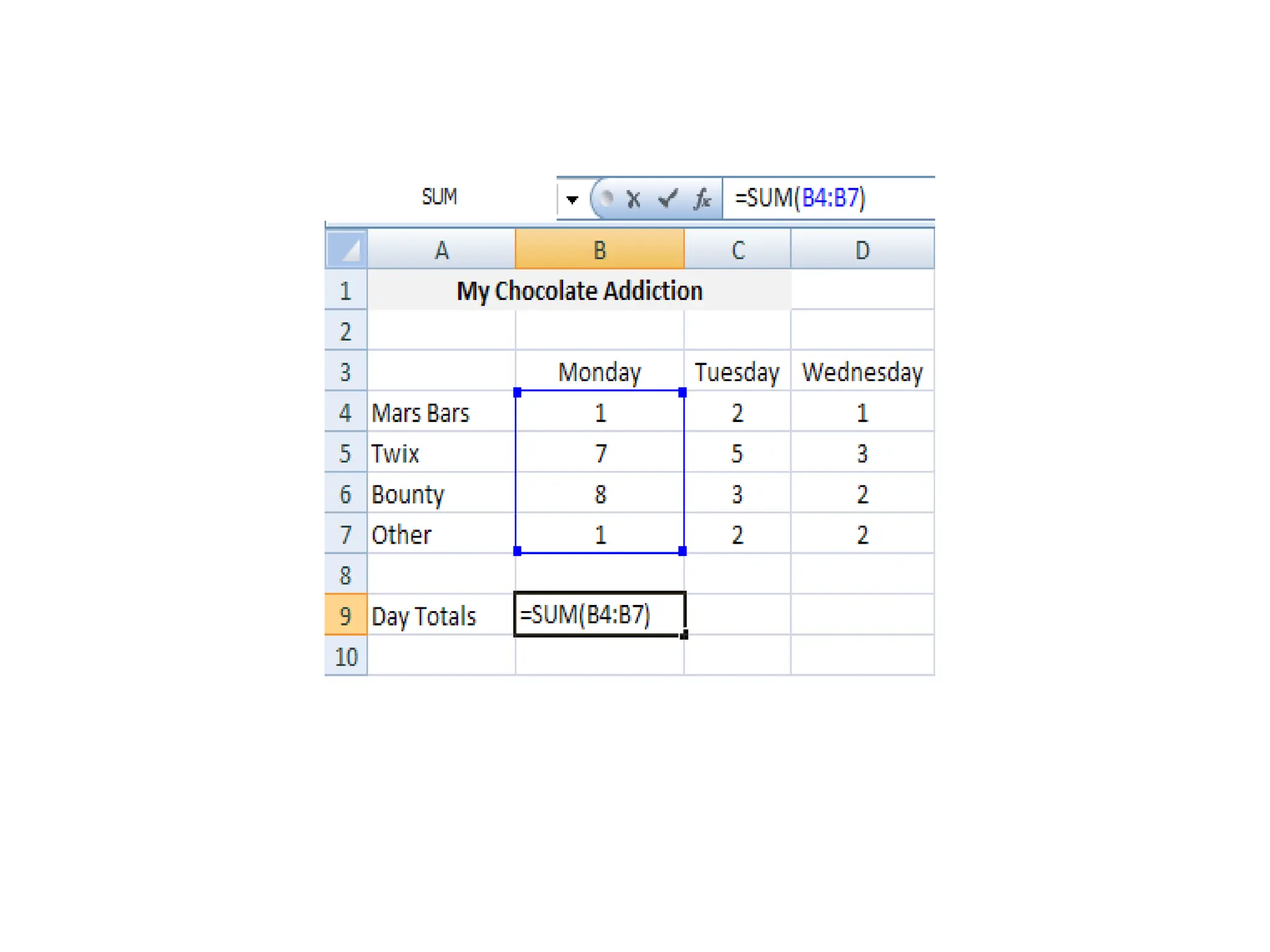Click the Enter checkmark icon in formula bar
Image resolution: width=1270 pixels, height=952 pixels.
pyautogui.click(x=668, y=199)
